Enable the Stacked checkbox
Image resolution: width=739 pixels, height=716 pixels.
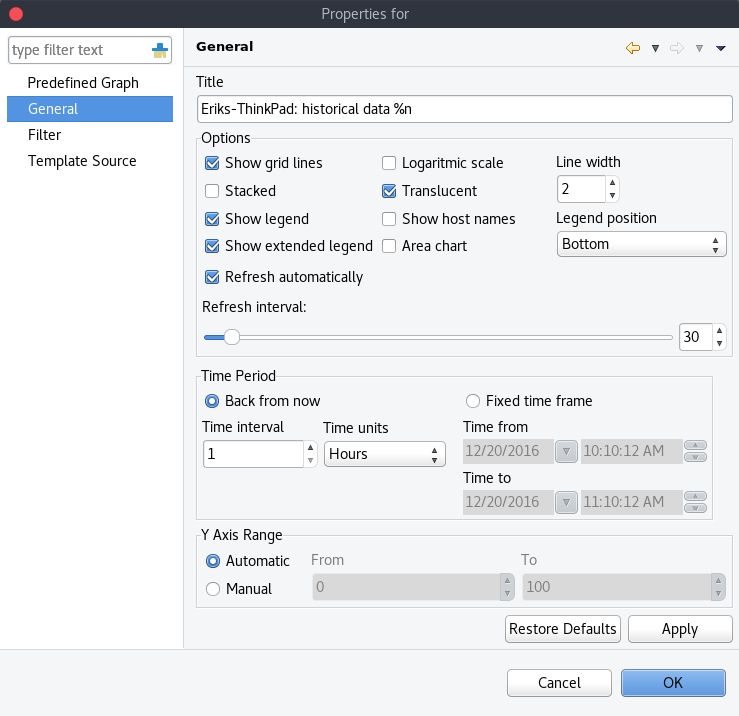pos(212,191)
